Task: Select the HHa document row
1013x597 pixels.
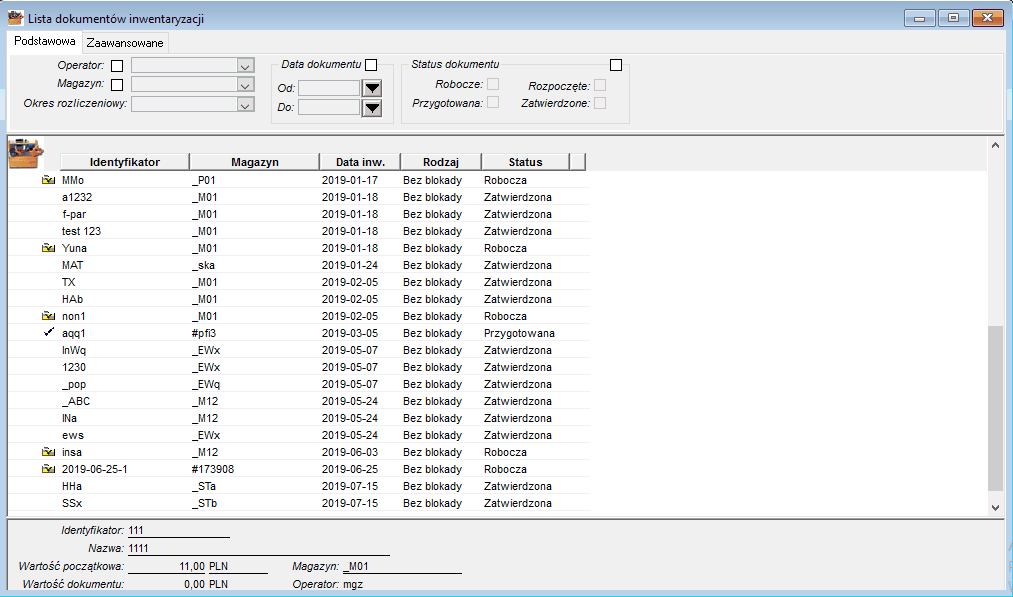Action: (299, 487)
